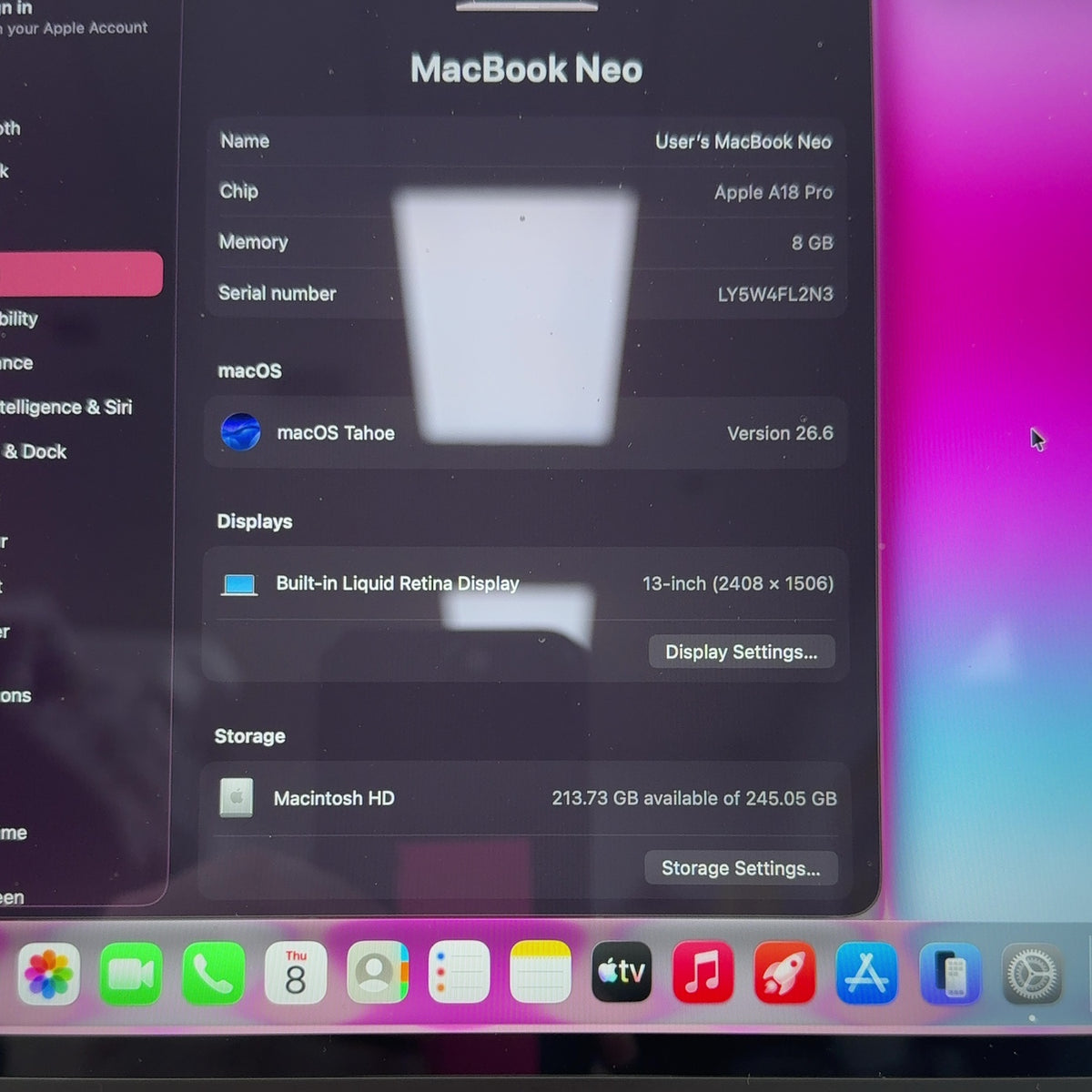Click the 13-inch (2408 × 1506) resolution text
1092x1092 pixels.
click(738, 583)
